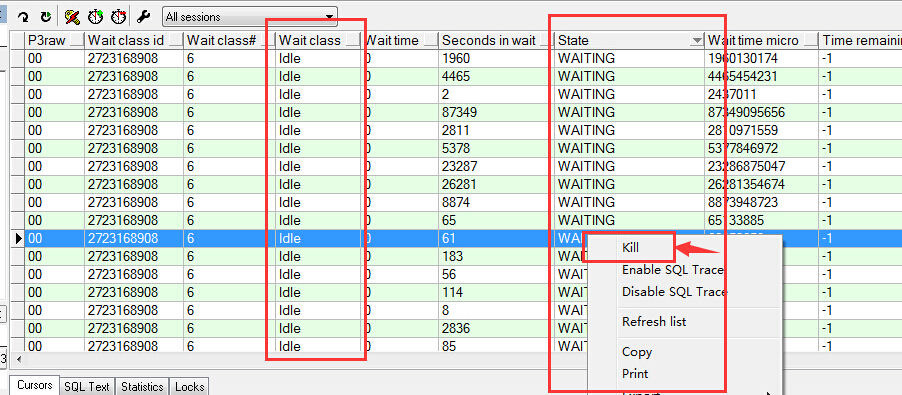Screen dimensions: 902x395
Task: Click the State column header label
Action: (573, 41)
